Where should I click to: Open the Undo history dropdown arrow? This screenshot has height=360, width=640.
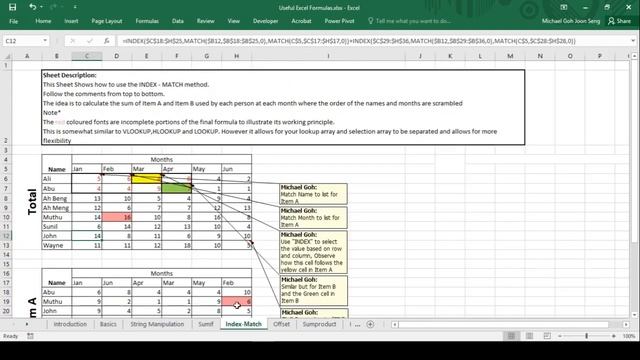click(41, 7)
